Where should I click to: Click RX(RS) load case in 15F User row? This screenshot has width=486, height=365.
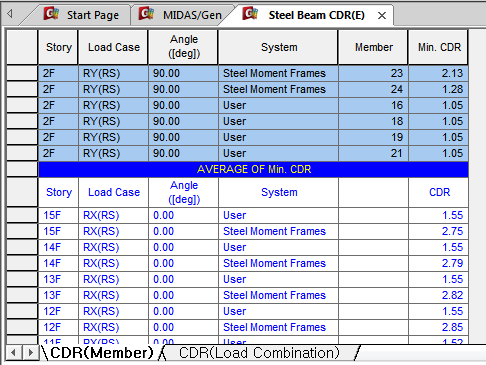point(114,215)
